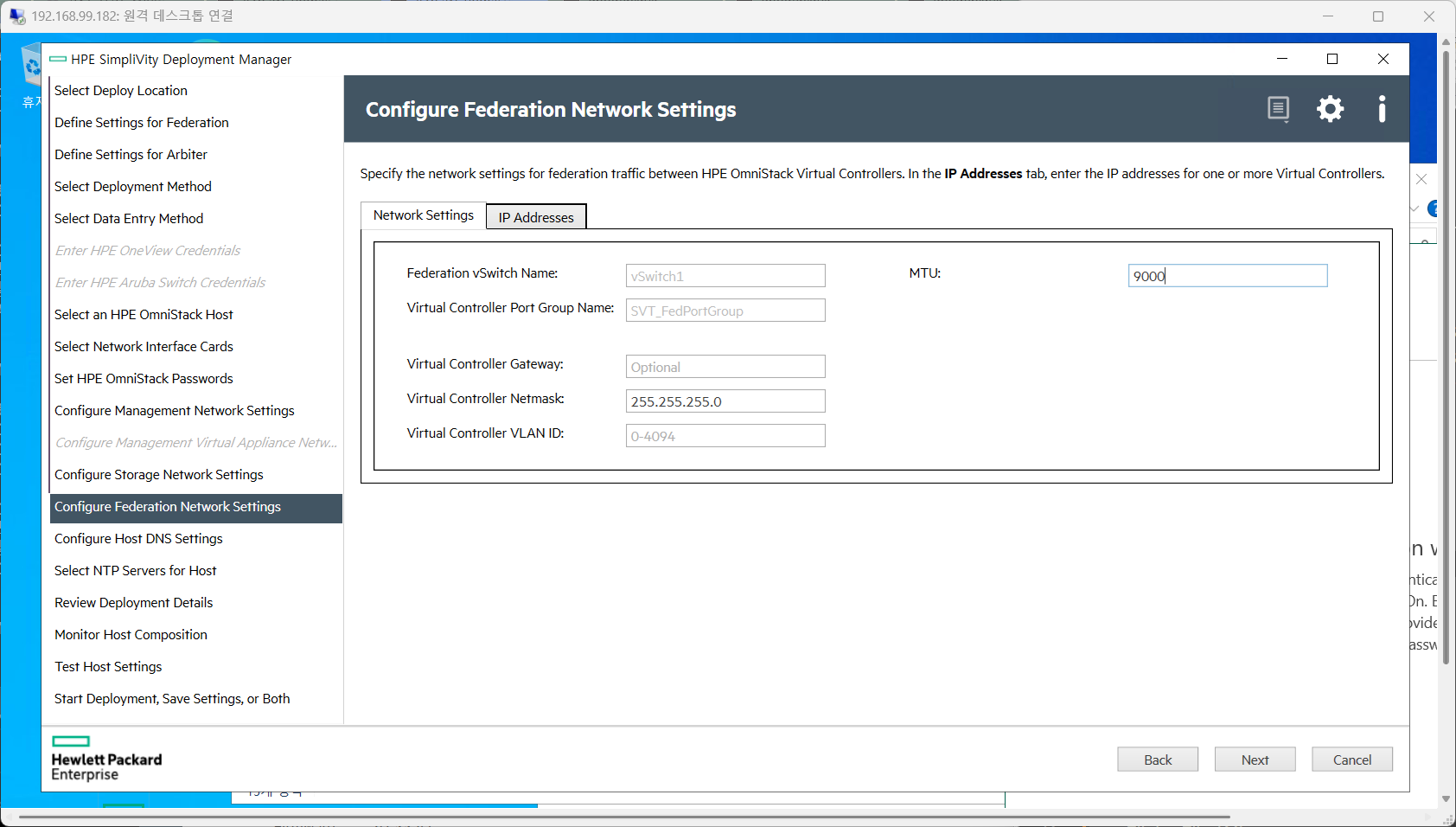The width and height of the screenshot is (1456, 827).
Task: Show the information icon in header
Action: [1382, 109]
